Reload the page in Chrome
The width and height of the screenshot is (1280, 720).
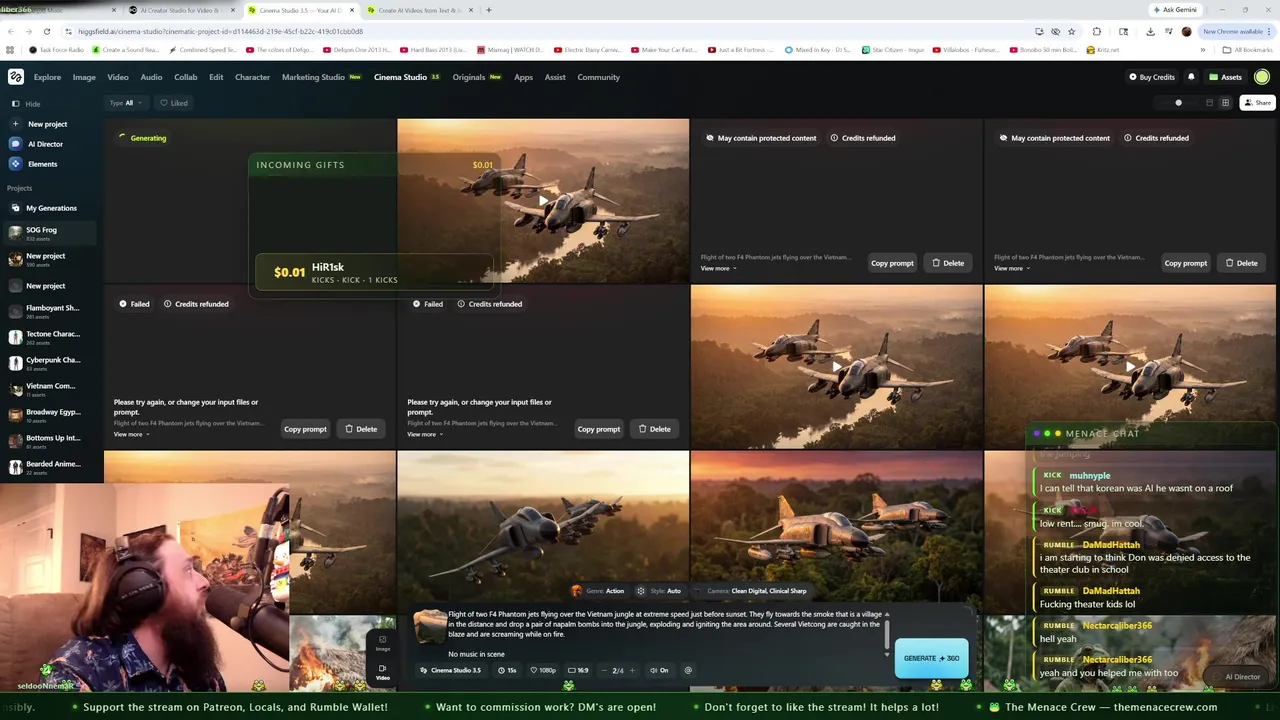pyautogui.click(x=46, y=31)
